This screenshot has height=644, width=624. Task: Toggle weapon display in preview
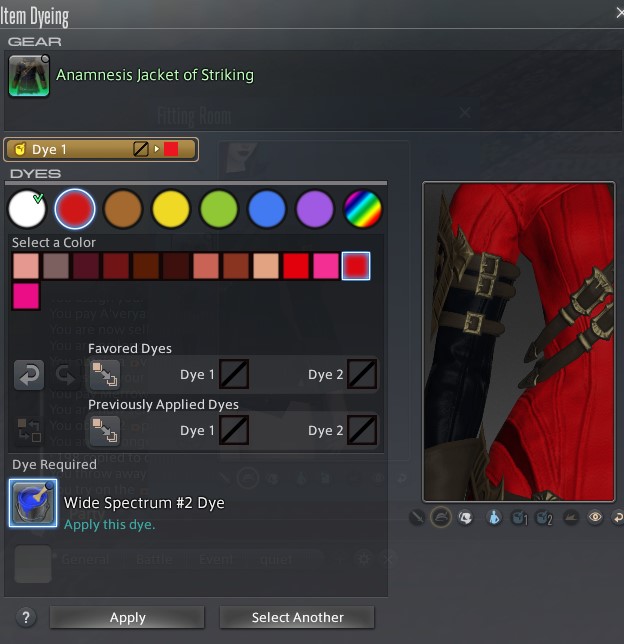(x=417, y=517)
